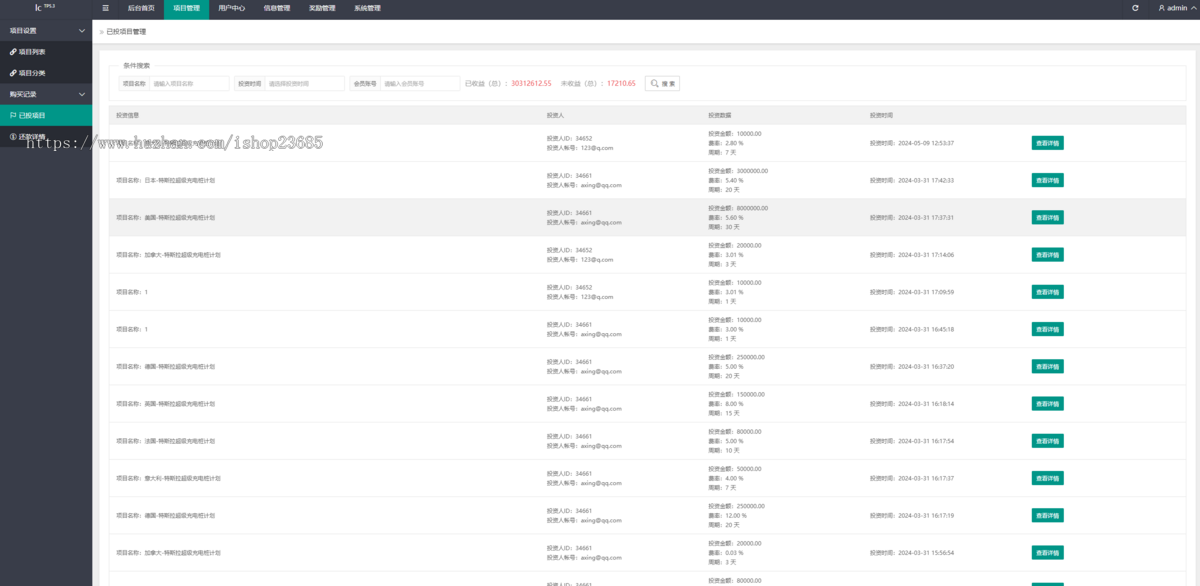View details for 2024-03-31 16:17:37 investment
This screenshot has height=586, width=1200.
pyautogui.click(x=1047, y=478)
